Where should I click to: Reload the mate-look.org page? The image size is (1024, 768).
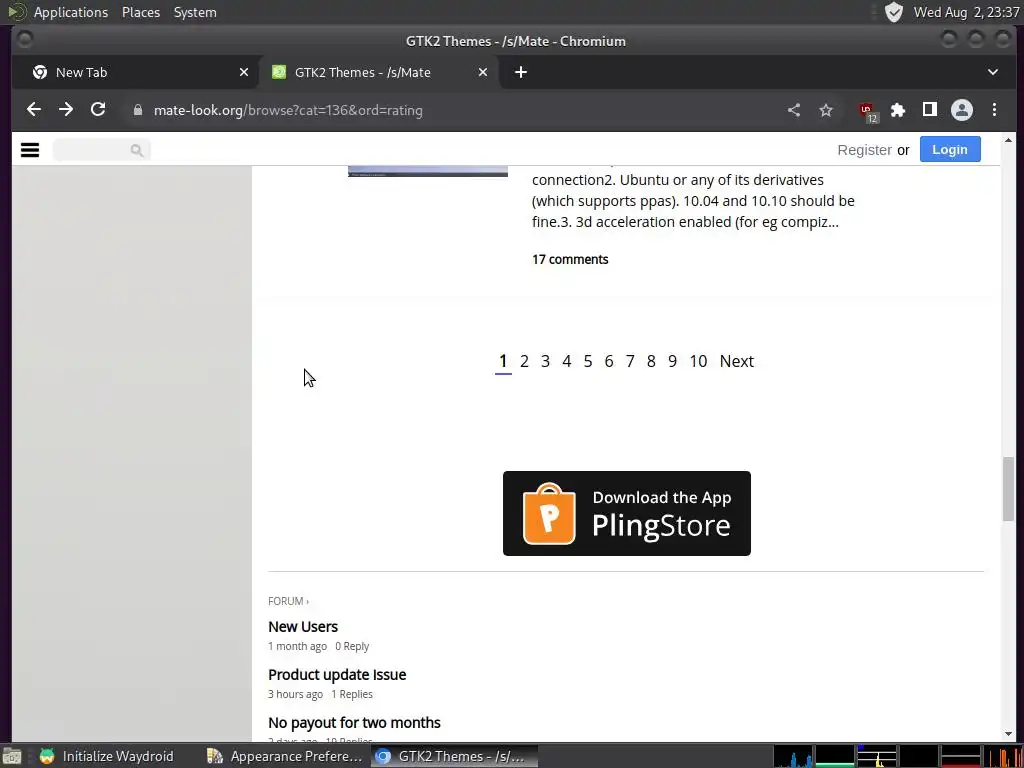[98, 110]
